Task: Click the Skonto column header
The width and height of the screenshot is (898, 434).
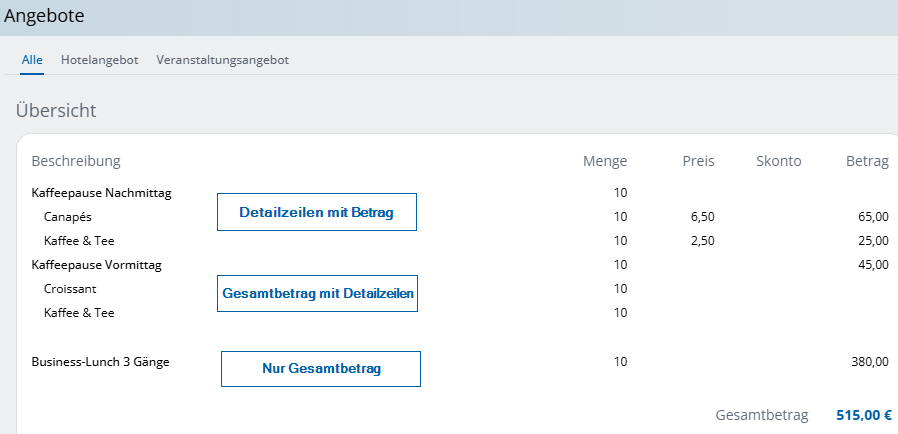Action: pyautogui.click(x=778, y=161)
